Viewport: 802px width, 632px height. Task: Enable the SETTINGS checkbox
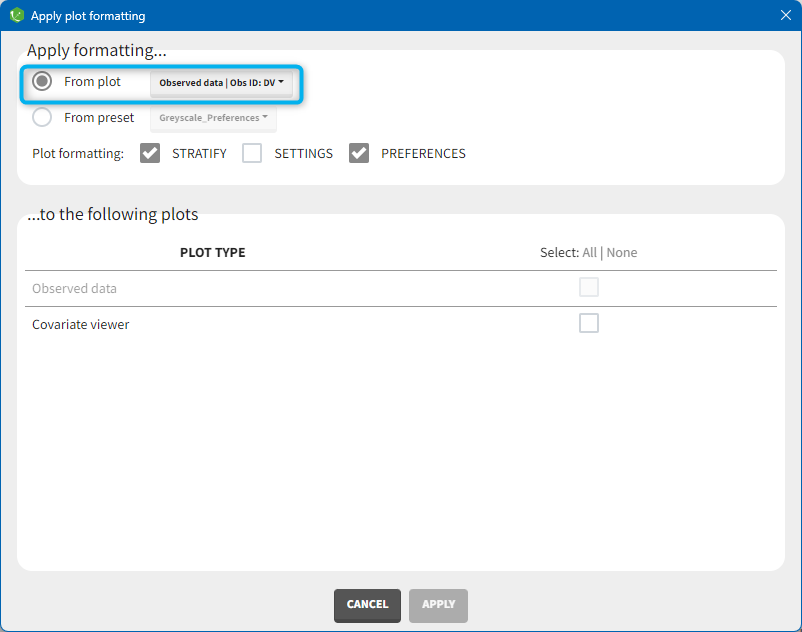[x=252, y=153]
